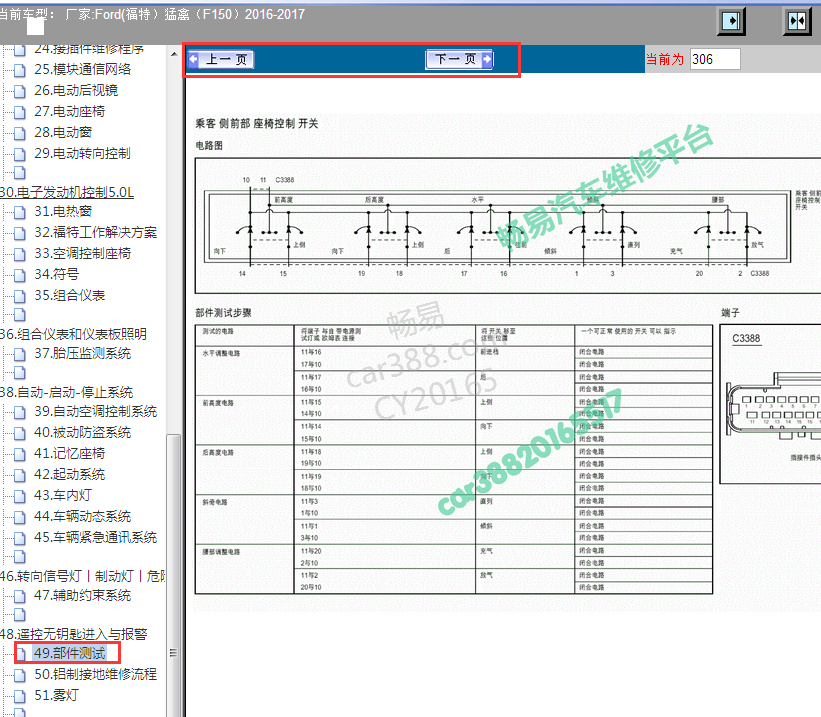Click document icon beside 49.部件测试
Image resolution: width=821 pixels, height=717 pixels.
pyautogui.click(x=21, y=654)
